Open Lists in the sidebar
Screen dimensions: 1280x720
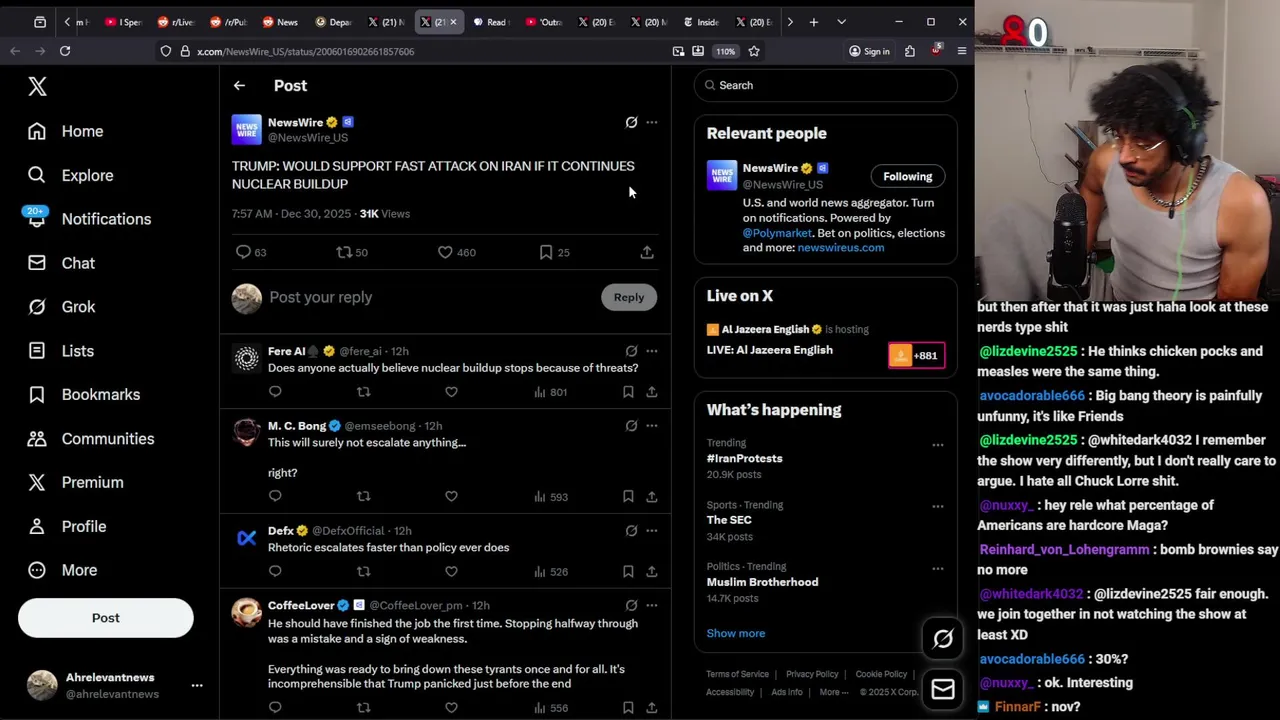click(60, 351)
